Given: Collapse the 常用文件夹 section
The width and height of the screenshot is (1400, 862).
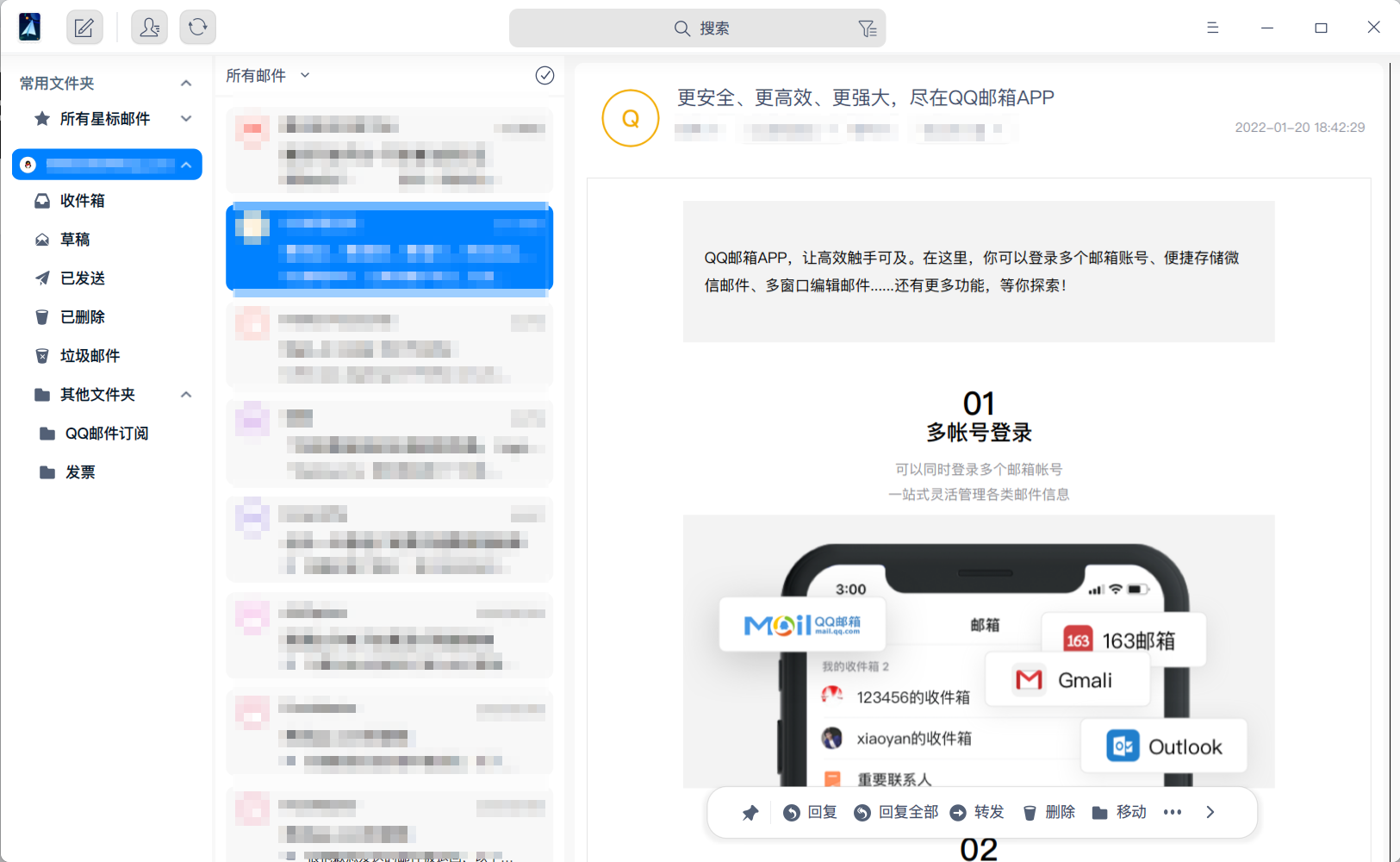Looking at the screenshot, I should (185, 82).
